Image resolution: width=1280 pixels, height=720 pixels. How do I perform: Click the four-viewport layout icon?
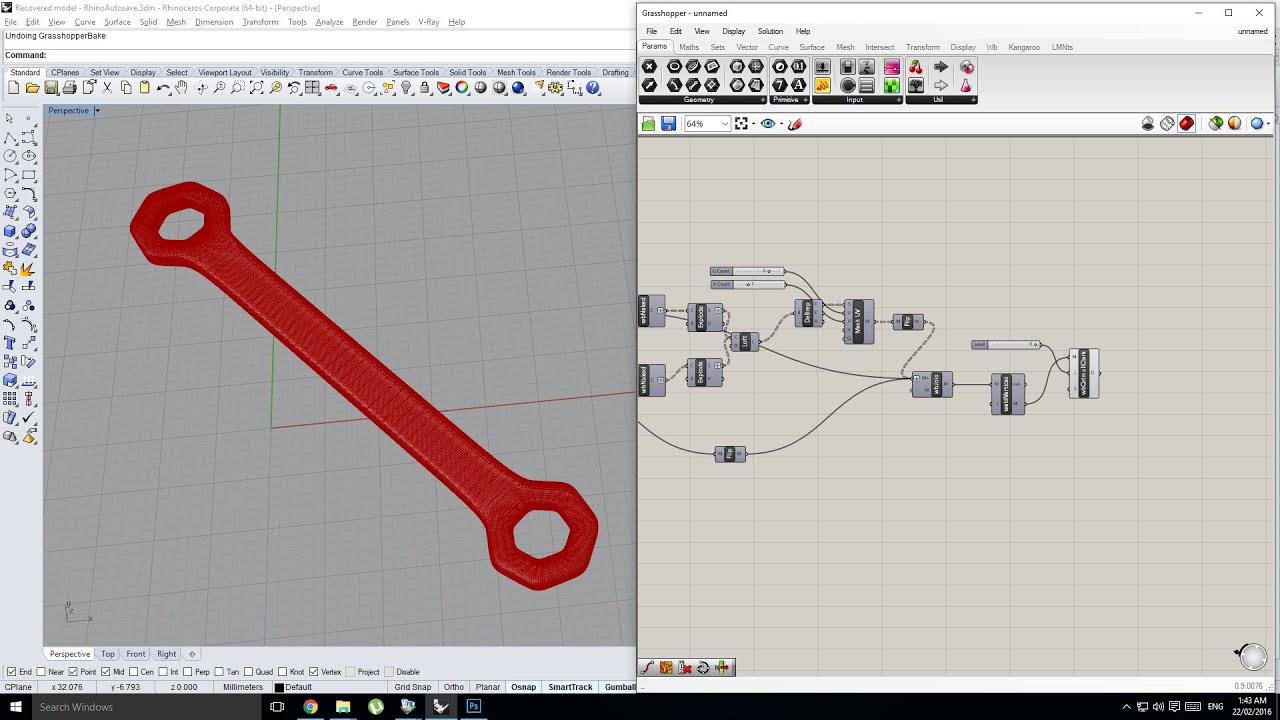coord(312,88)
